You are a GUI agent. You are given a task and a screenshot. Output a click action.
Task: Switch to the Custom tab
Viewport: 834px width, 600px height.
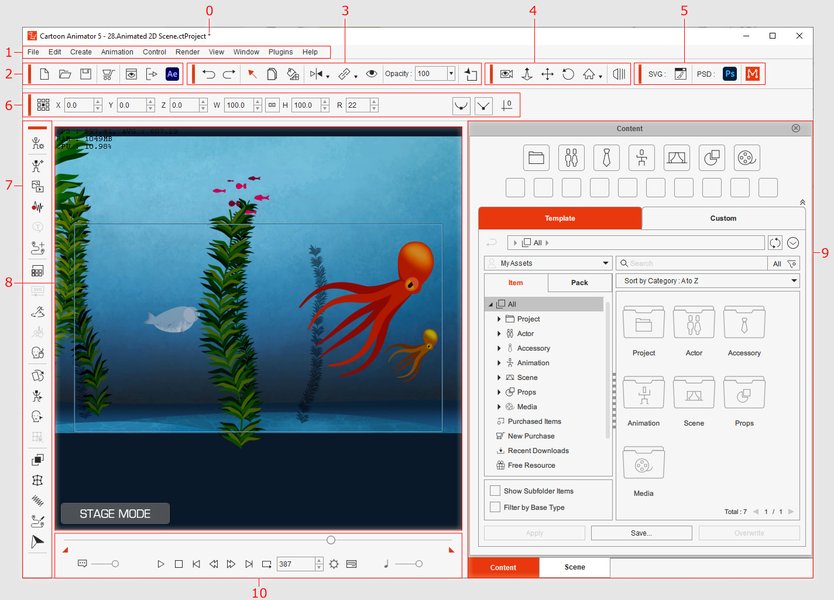pyautogui.click(x=723, y=218)
